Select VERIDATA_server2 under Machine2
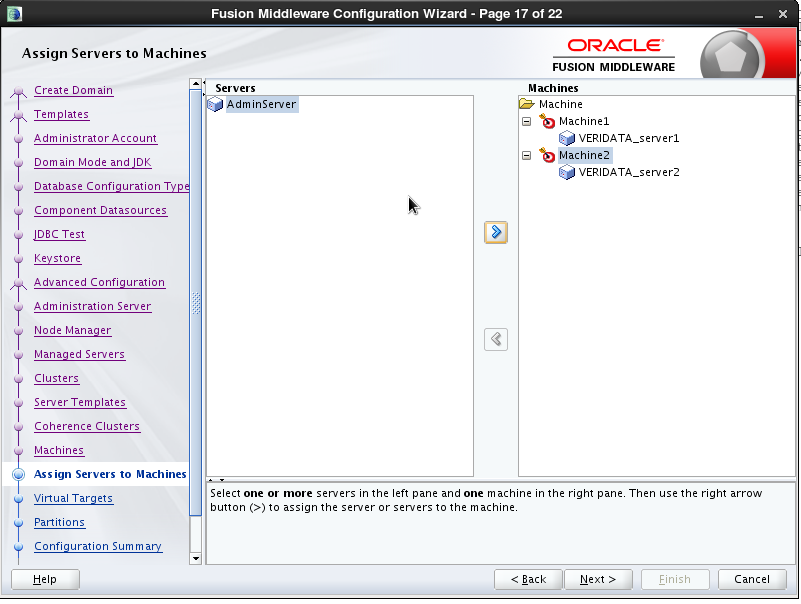 [629, 172]
